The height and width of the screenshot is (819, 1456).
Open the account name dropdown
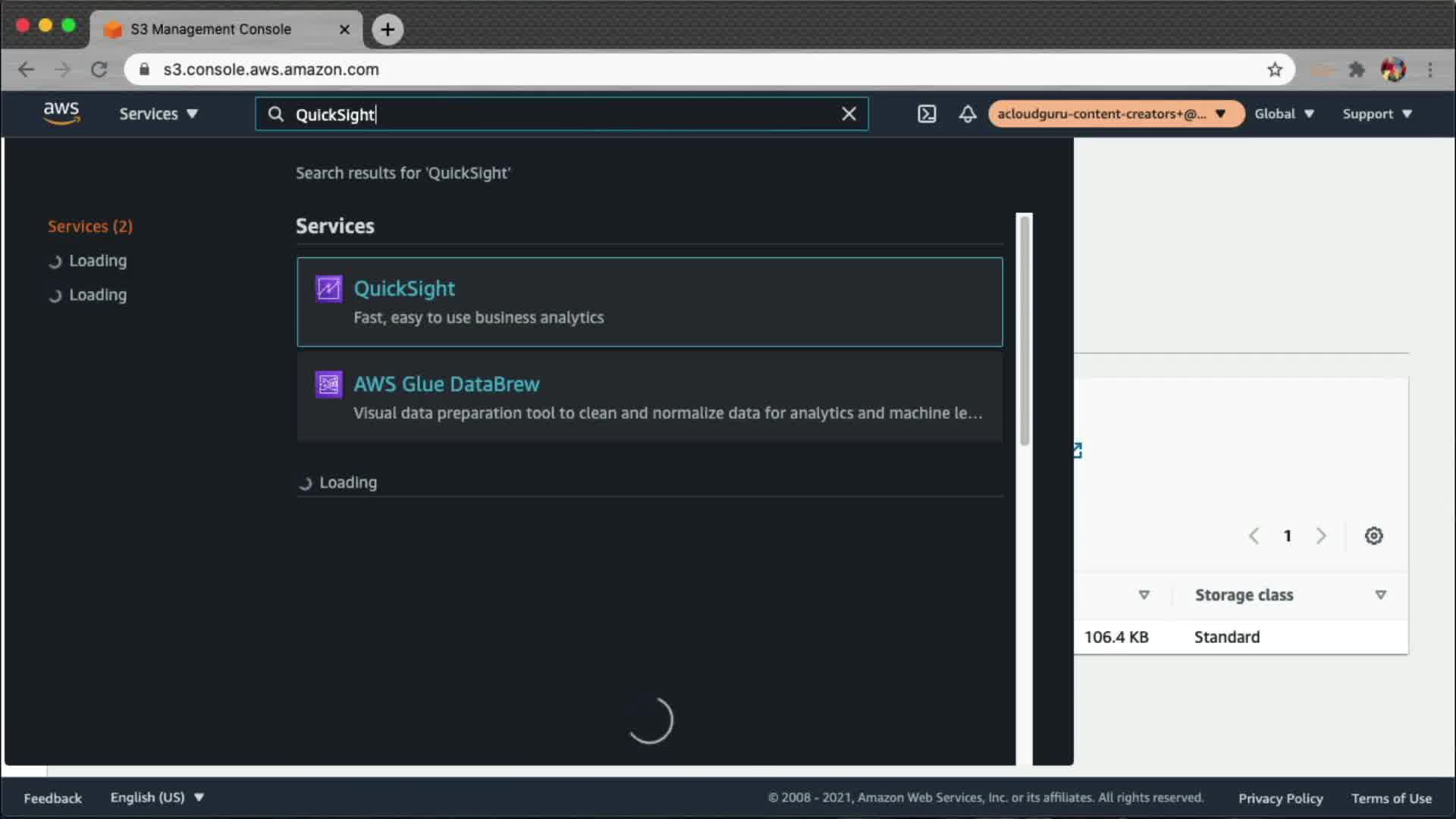[x=1114, y=114]
